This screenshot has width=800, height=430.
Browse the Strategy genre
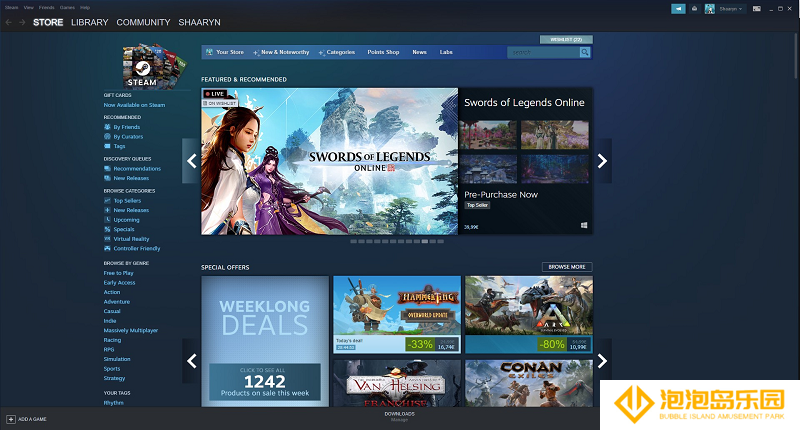point(114,378)
